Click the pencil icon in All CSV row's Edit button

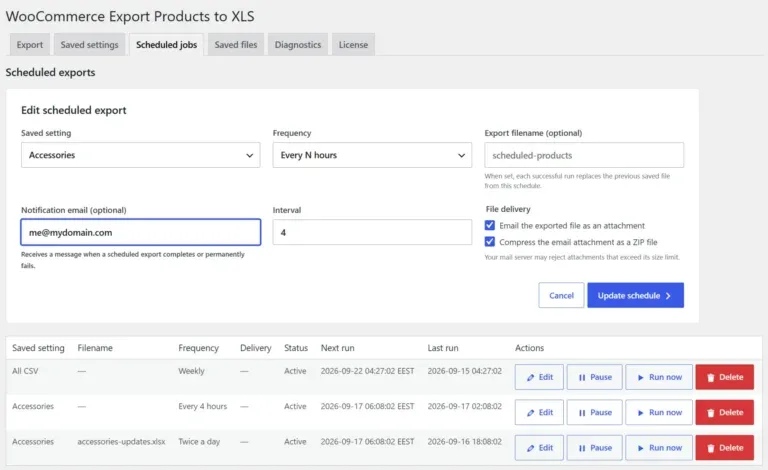[530, 377]
